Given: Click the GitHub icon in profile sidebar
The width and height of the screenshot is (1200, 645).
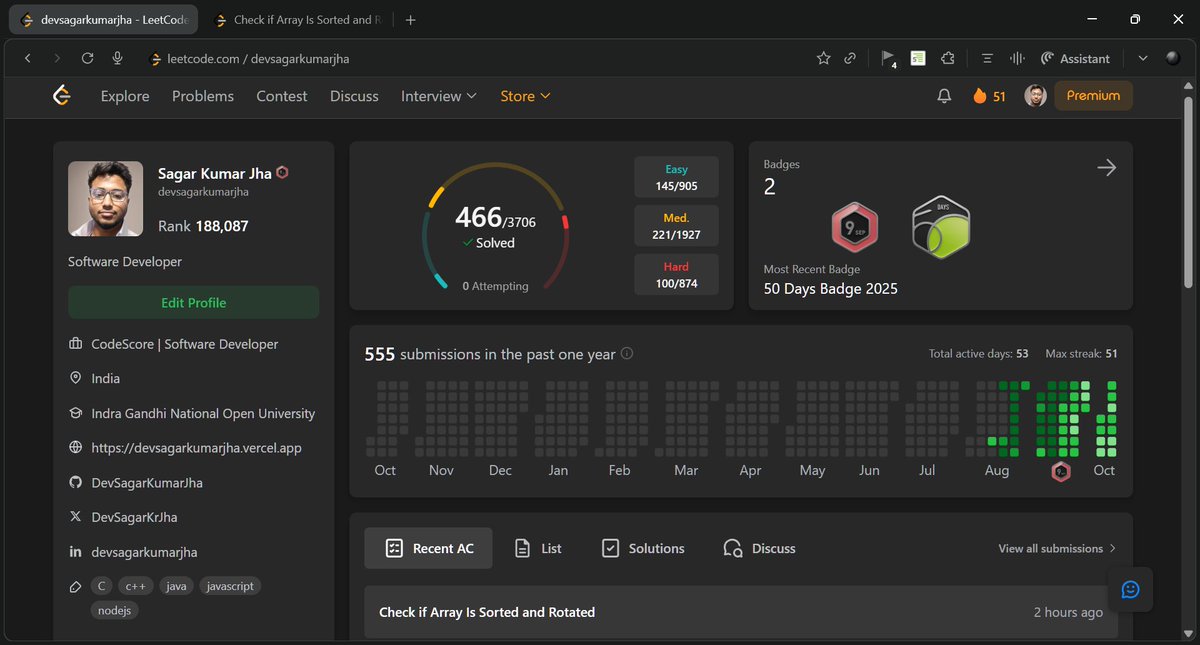Looking at the screenshot, I should point(75,483).
